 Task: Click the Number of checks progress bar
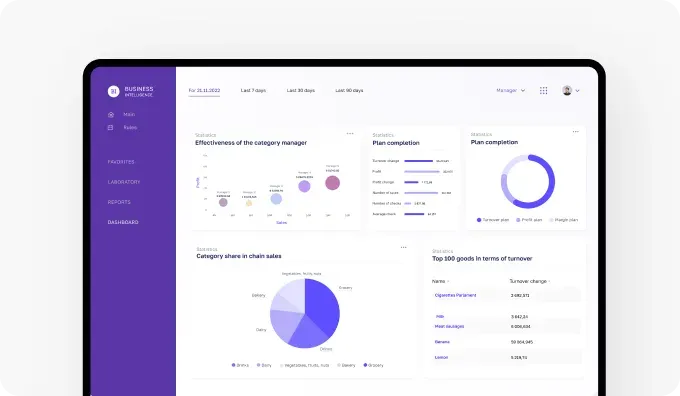408,203
